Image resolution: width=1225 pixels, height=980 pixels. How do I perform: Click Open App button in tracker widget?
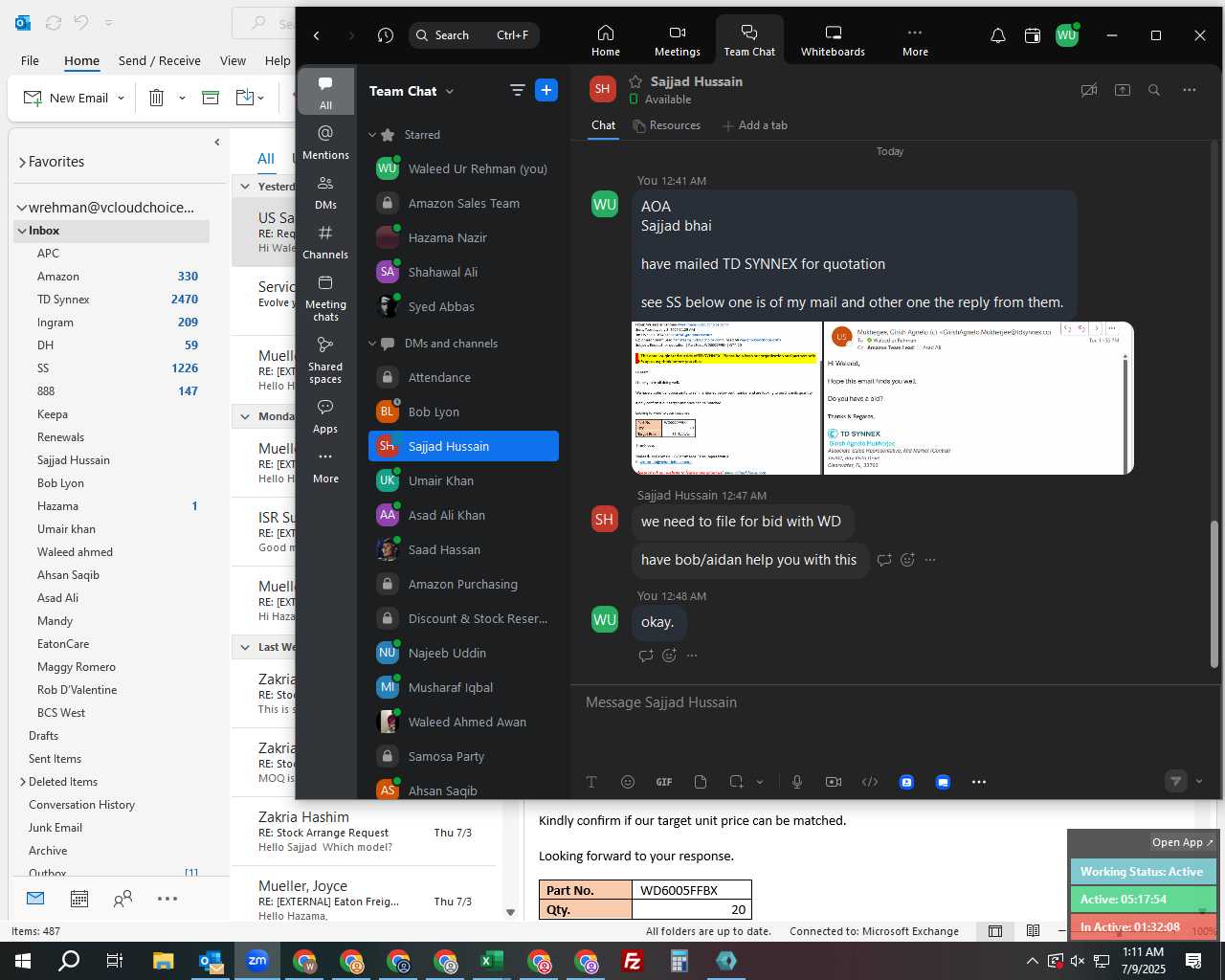pos(1182,842)
